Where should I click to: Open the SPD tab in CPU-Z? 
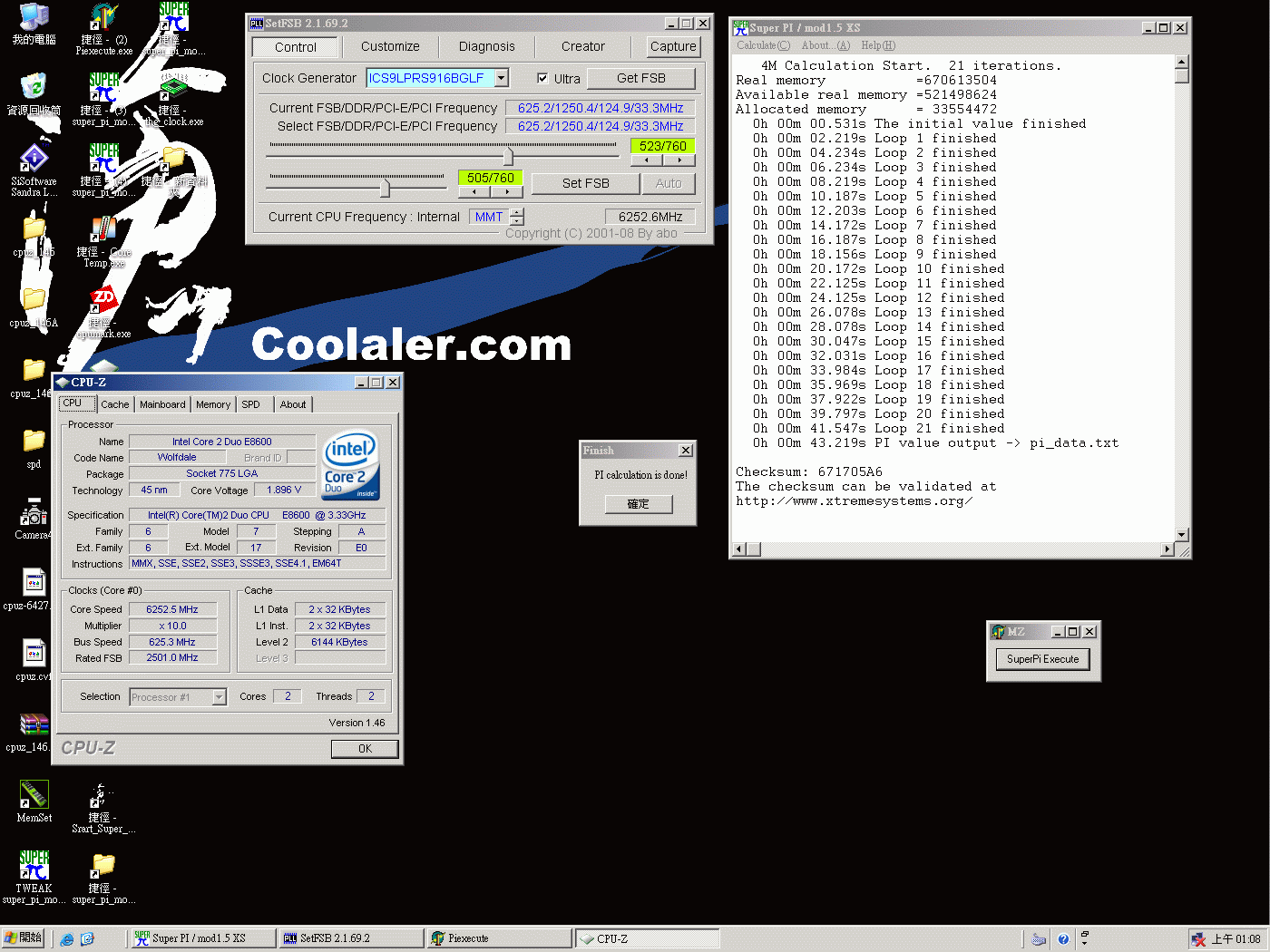click(x=251, y=404)
